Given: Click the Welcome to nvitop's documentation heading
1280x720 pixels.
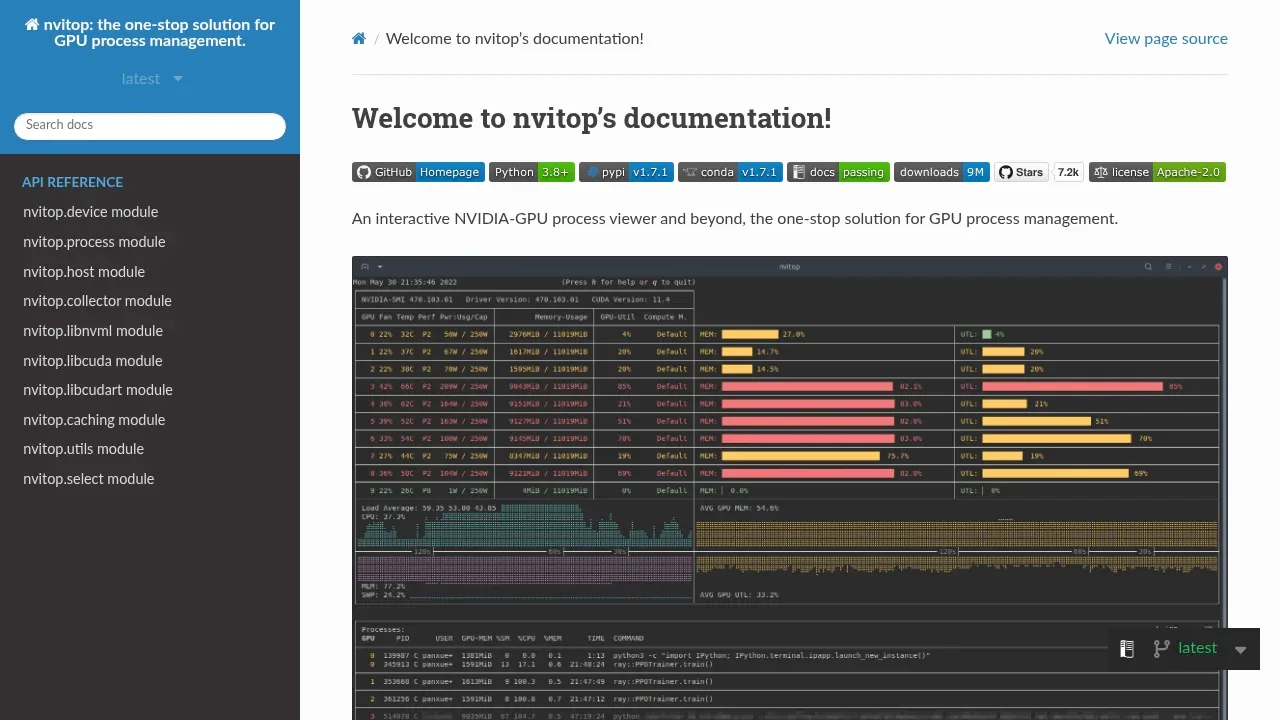Looking at the screenshot, I should click(x=592, y=118).
